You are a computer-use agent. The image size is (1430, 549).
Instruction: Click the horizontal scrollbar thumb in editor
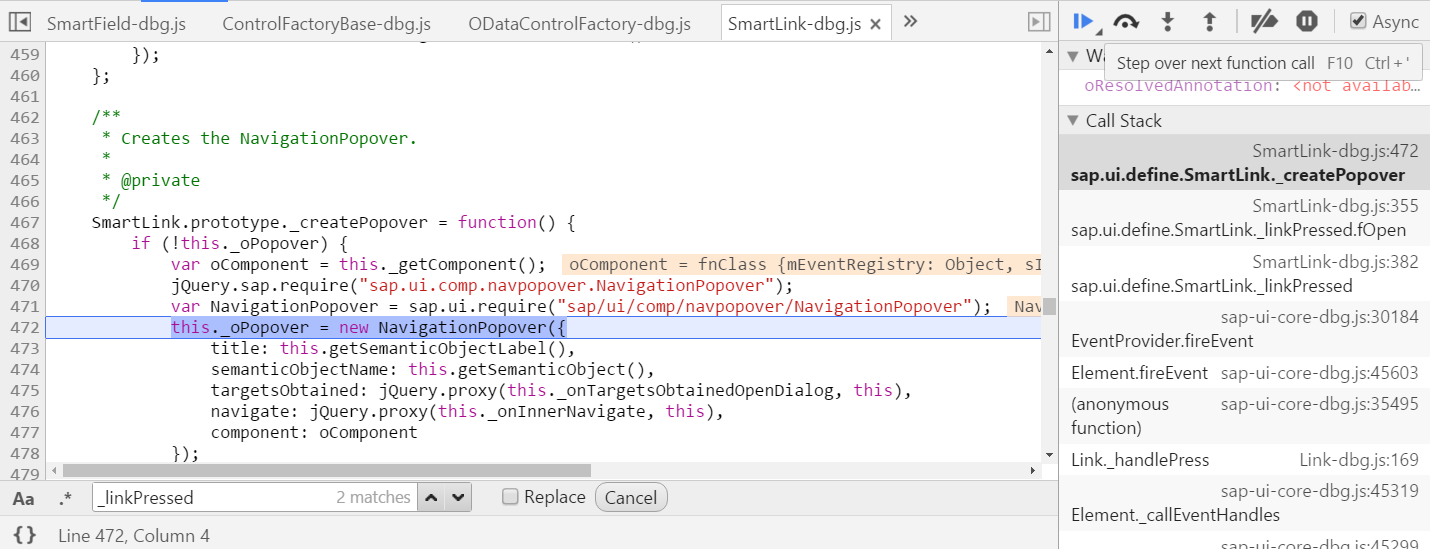click(x=326, y=470)
